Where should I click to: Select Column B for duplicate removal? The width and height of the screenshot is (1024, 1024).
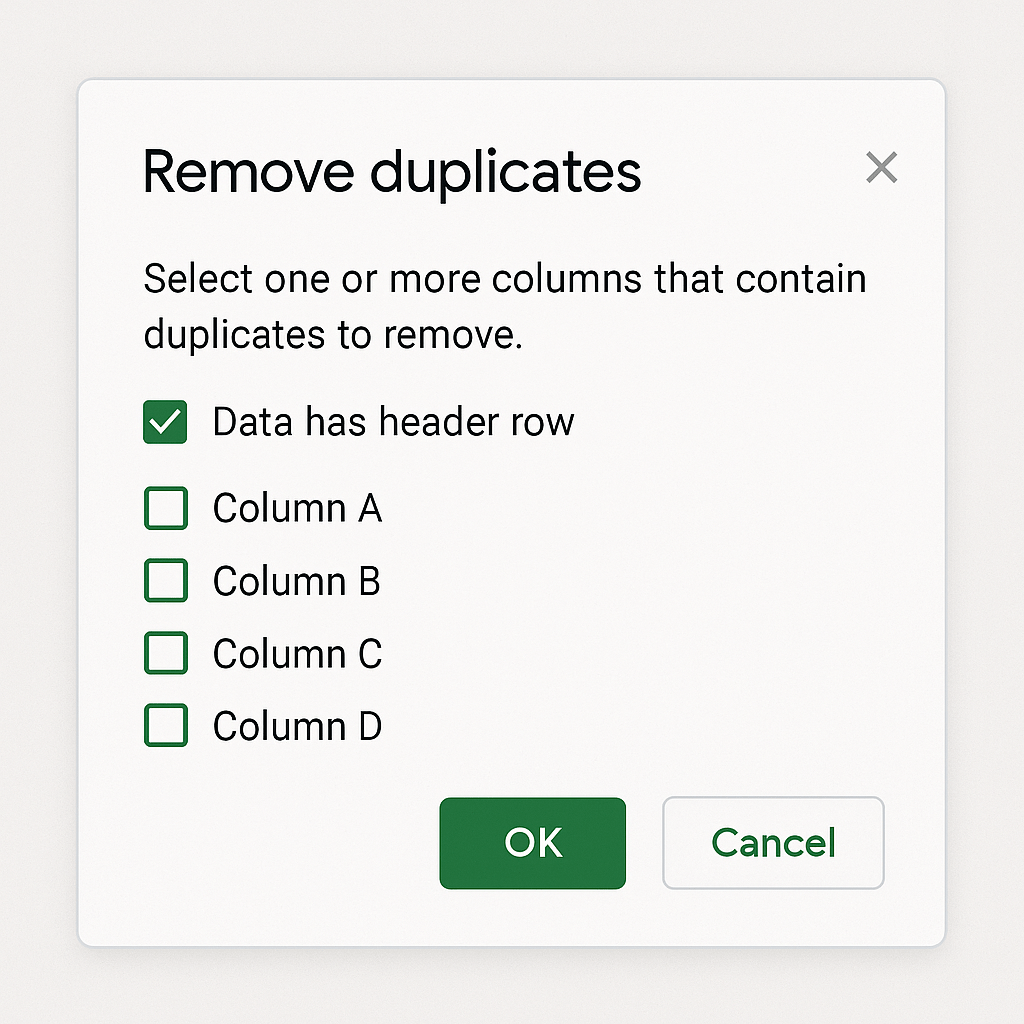click(x=165, y=580)
